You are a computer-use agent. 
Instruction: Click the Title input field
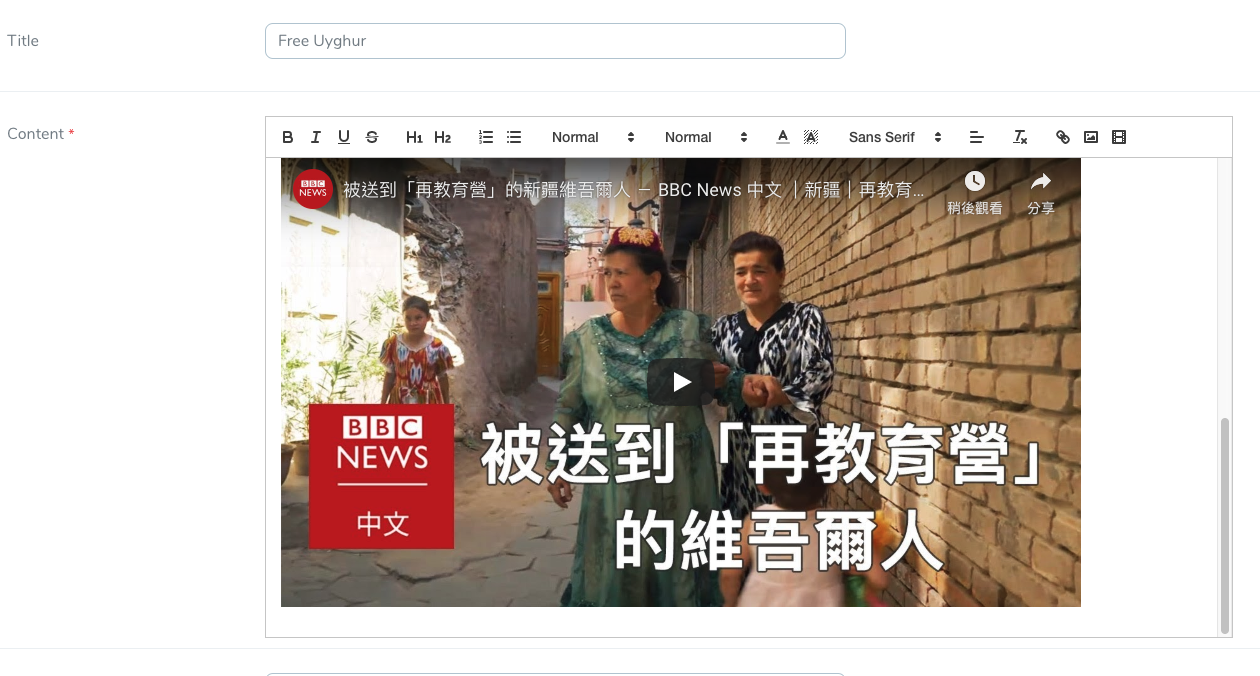pyautogui.click(x=555, y=41)
